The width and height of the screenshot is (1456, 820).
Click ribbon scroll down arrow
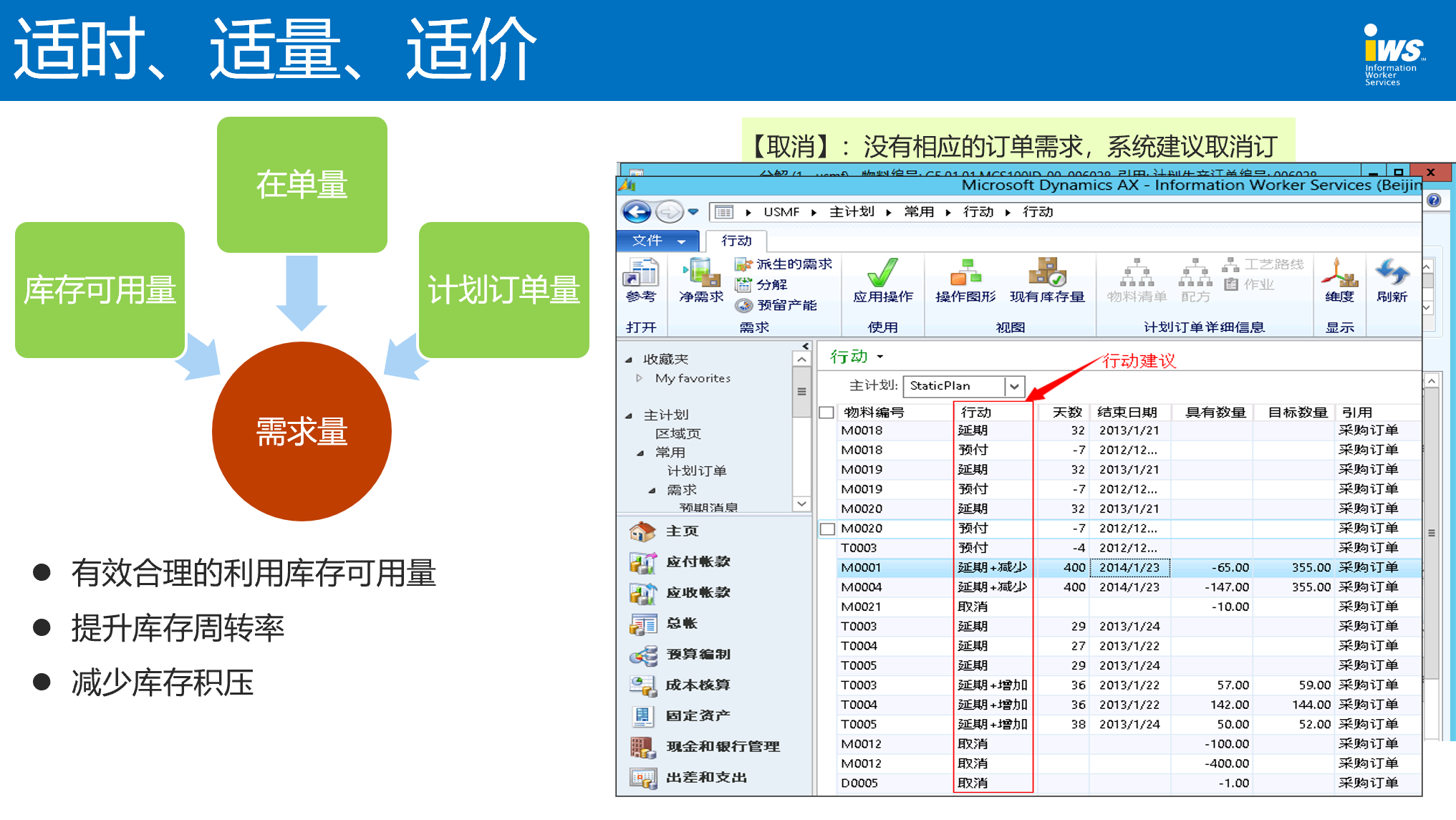[1427, 308]
